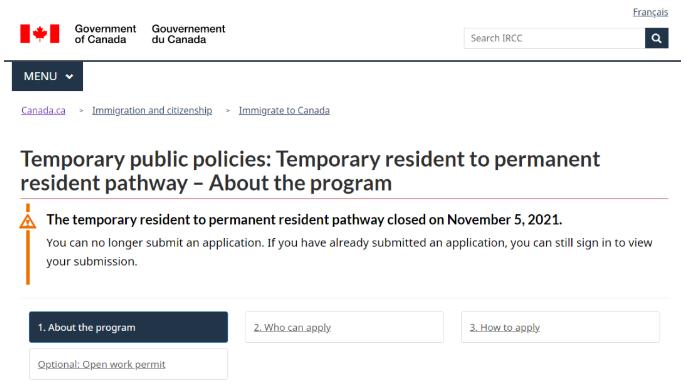Click the breadcrumb arrow before Immigrate to Canada
This screenshot has width=684, height=388.
tap(228, 111)
